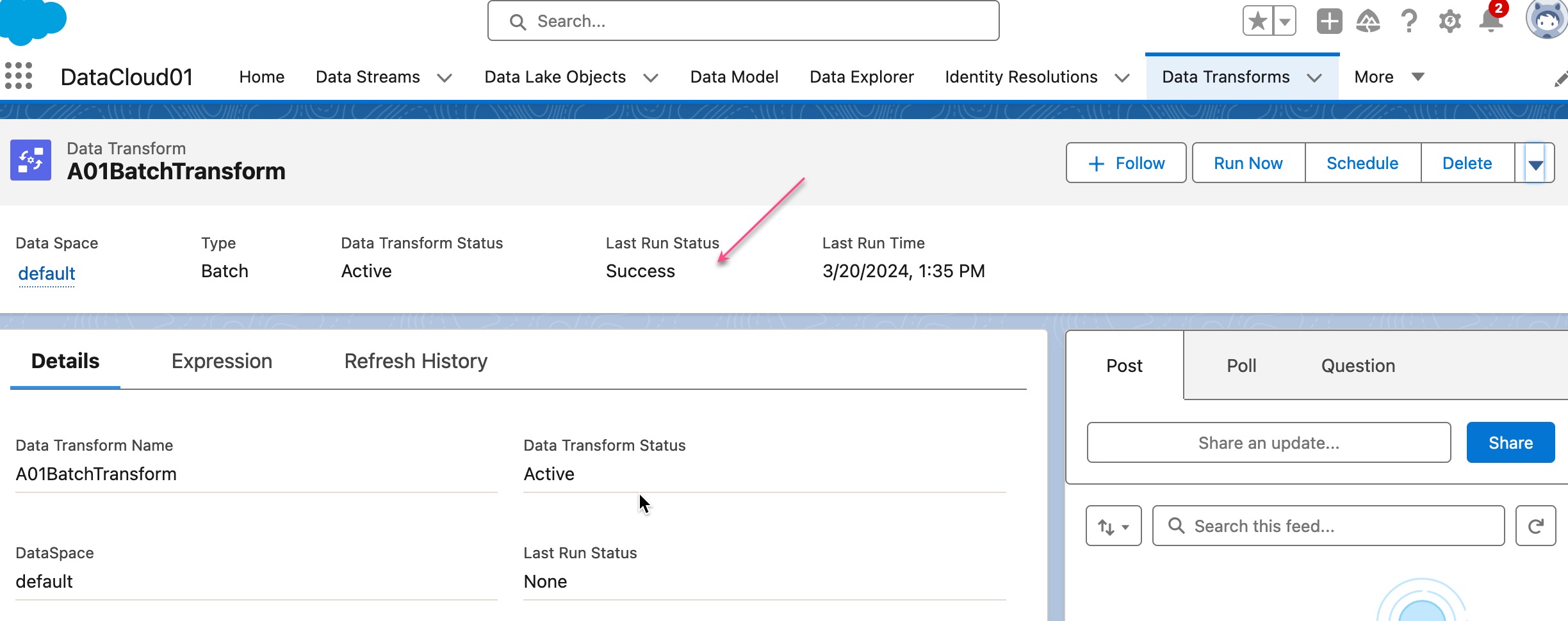The width and height of the screenshot is (1568, 621).
Task: Open the Data Explorer tab
Action: tap(862, 77)
